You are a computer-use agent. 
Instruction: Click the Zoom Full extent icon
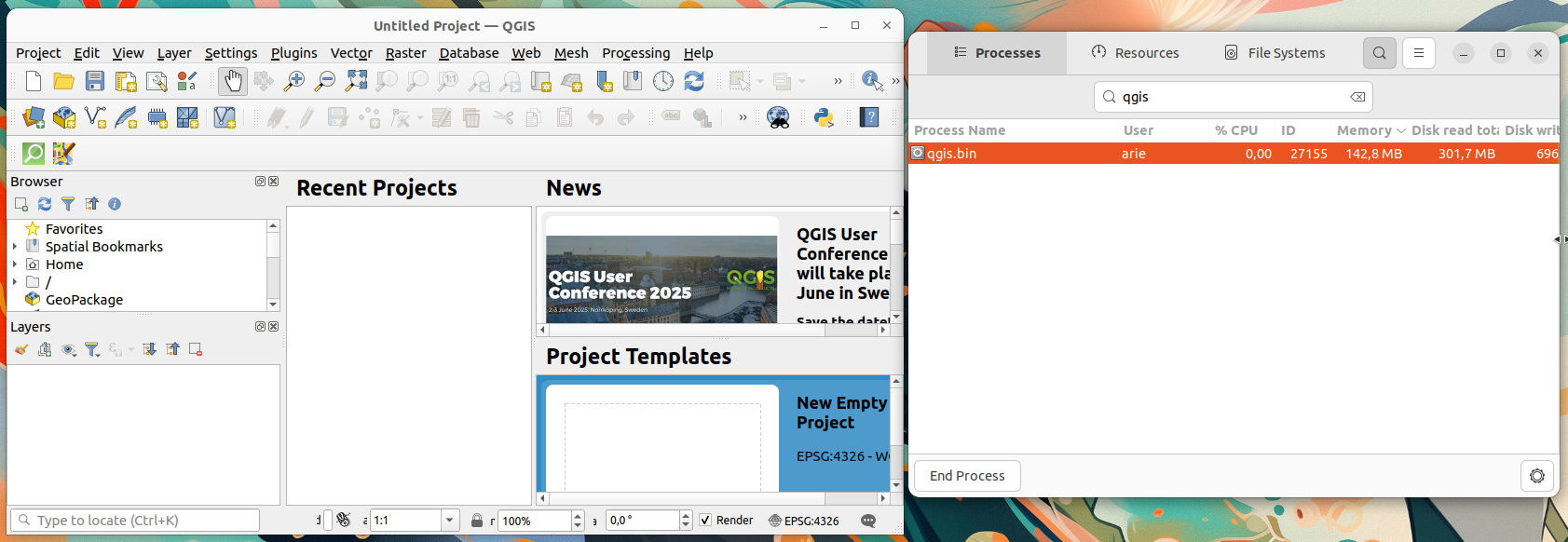(356, 81)
